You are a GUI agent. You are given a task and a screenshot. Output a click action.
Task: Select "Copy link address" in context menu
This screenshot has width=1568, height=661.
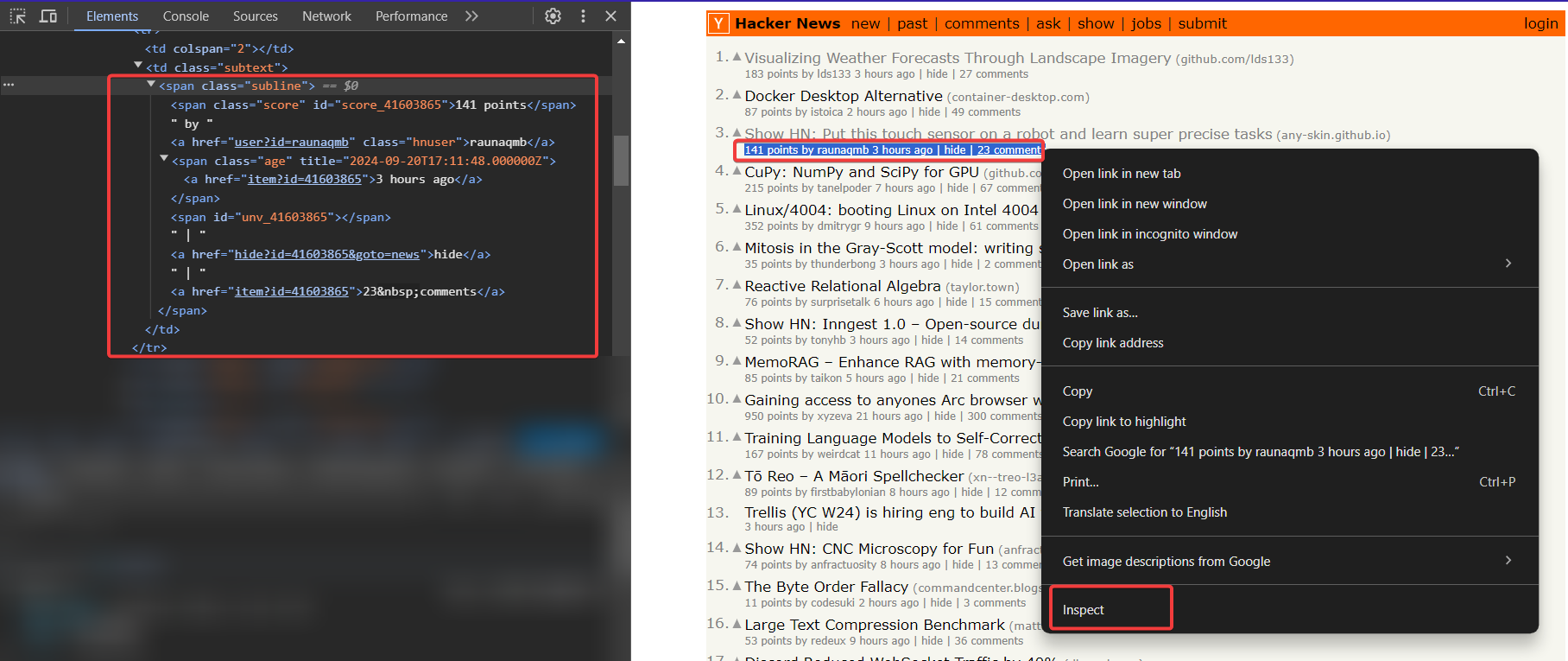pyautogui.click(x=1113, y=343)
